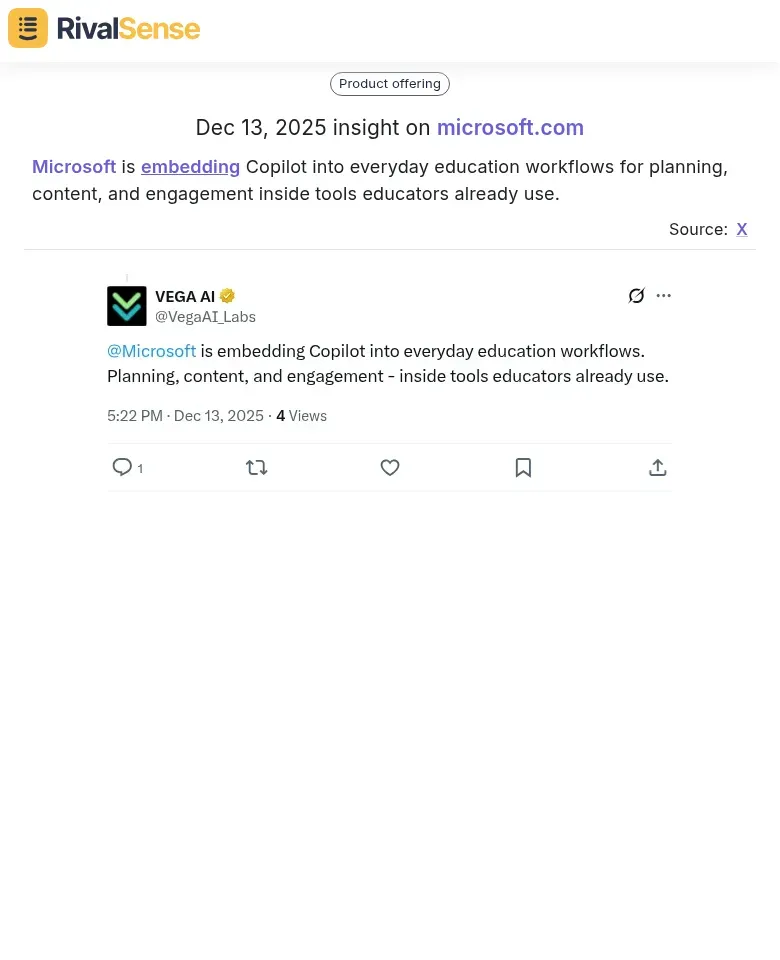Screen dimensions: 780x960
Task: Click the reply count showing 1
Action: 140,469
